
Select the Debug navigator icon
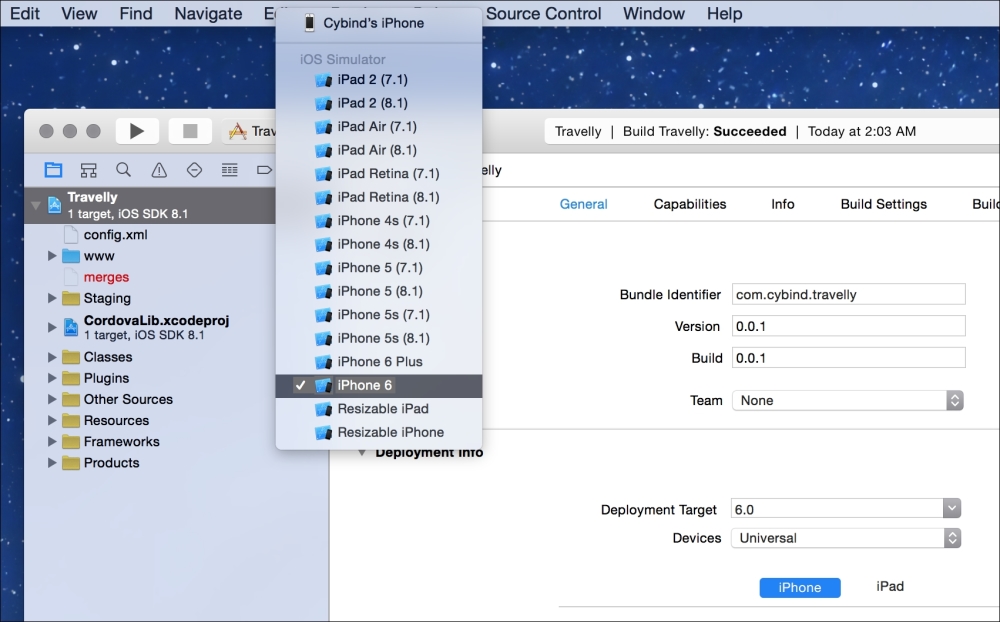pyautogui.click(x=229, y=169)
